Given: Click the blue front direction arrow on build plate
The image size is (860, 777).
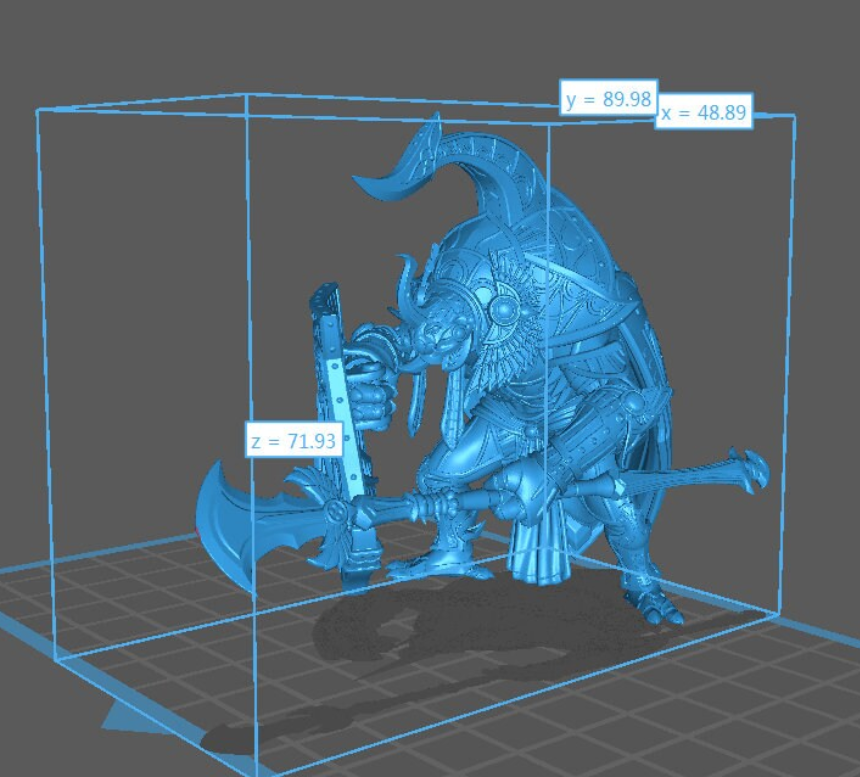Looking at the screenshot, I should (128, 718).
